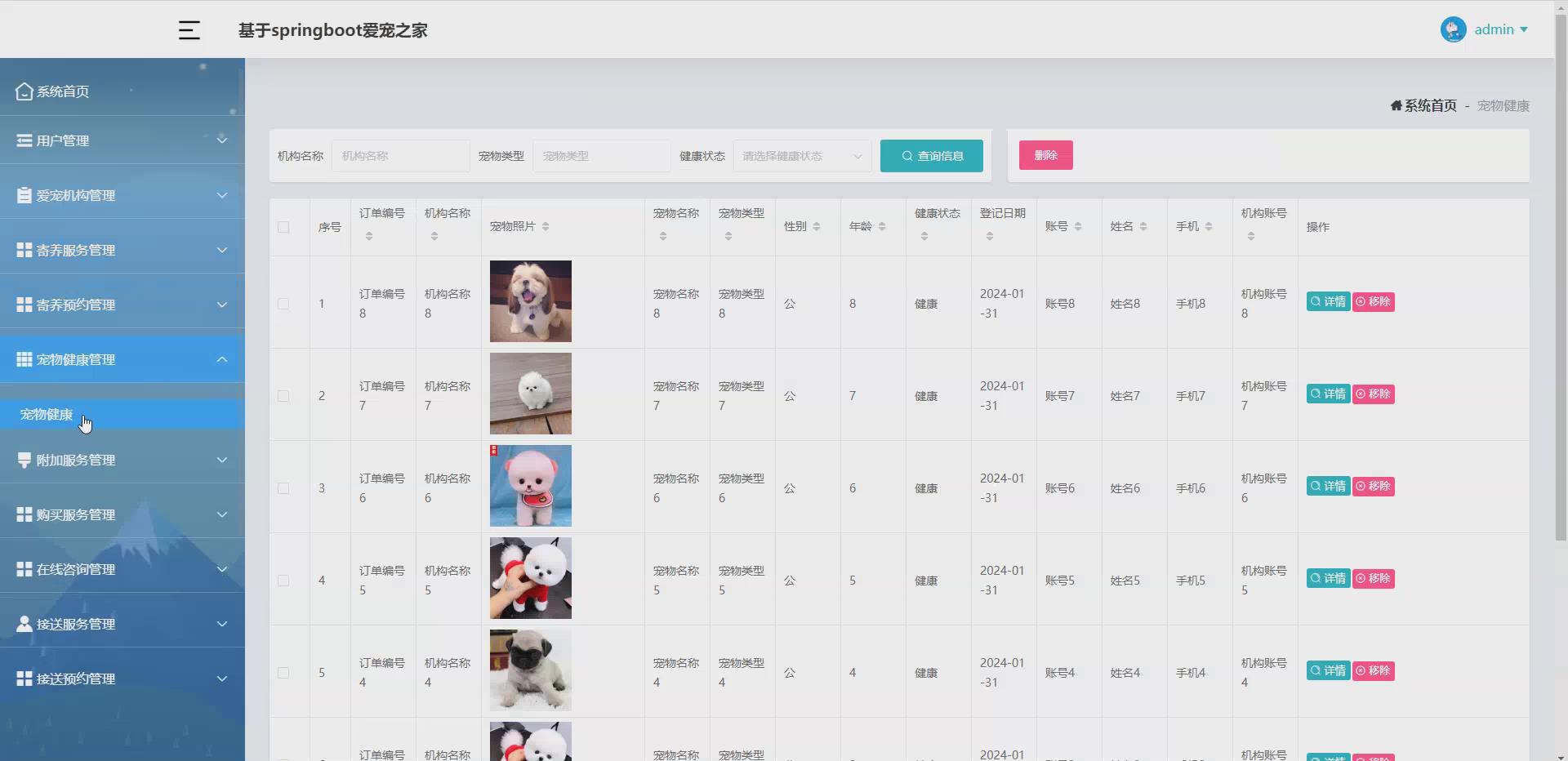Click the pink 删除 button
1568x761 pixels.
[1046, 155]
